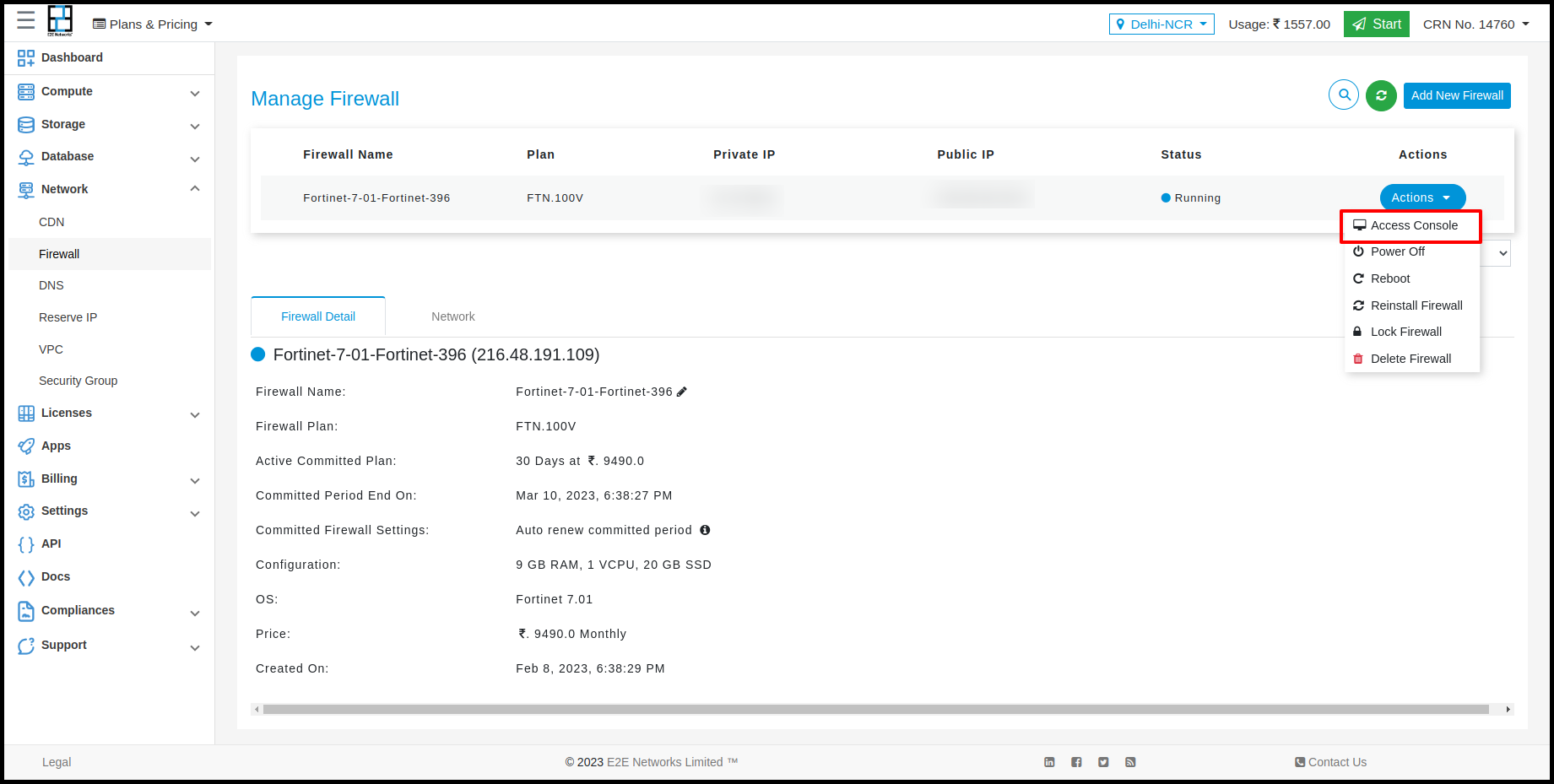Expand the Licenses section chevron
1554x784 pixels.
tap(195, 415)
